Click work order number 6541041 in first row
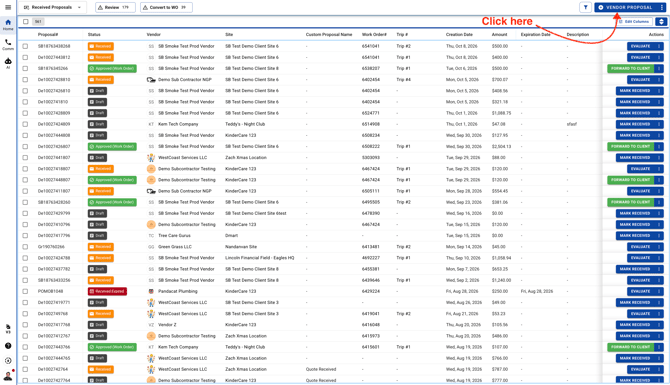 tap(370, 46)
